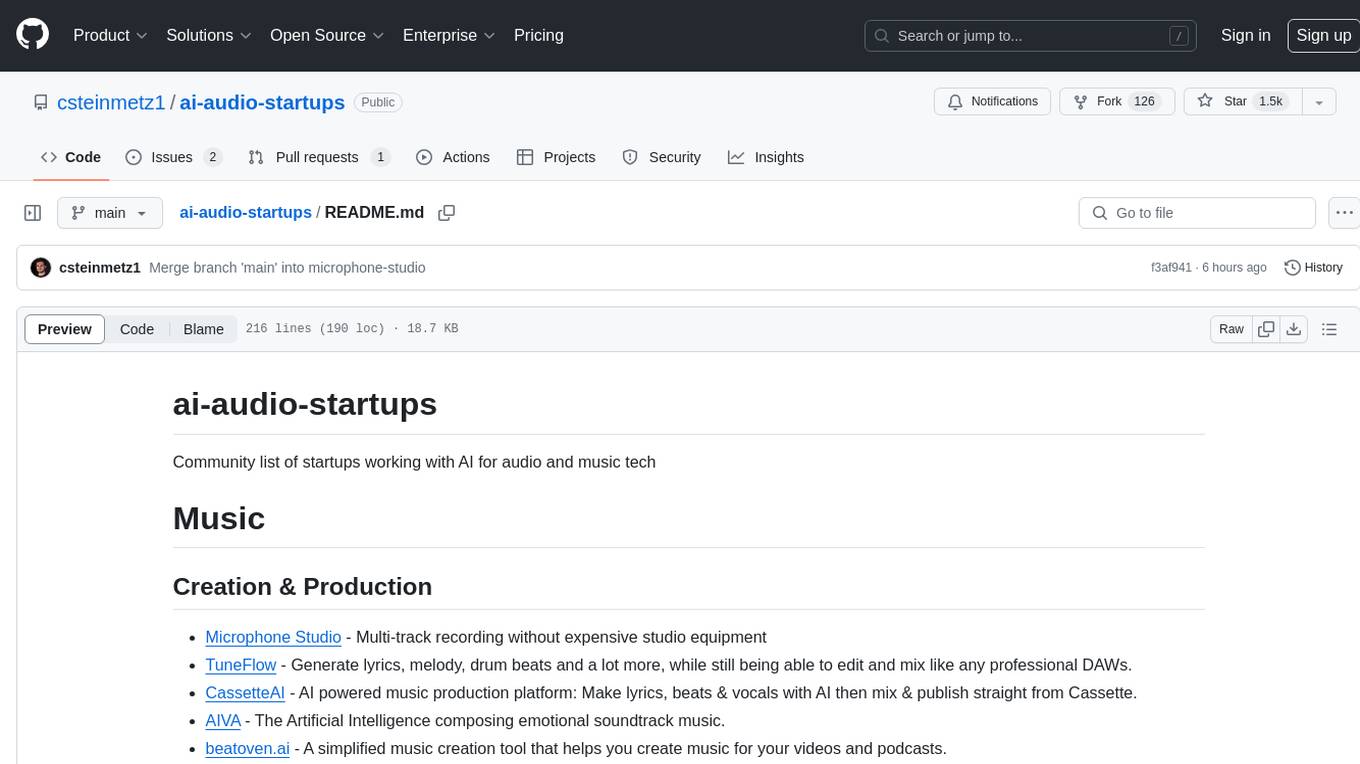This screenshot has width=1360, height=764.
Task: Open csteinmetz1 avatar in commit bar
Action: [x=41, y=268]
